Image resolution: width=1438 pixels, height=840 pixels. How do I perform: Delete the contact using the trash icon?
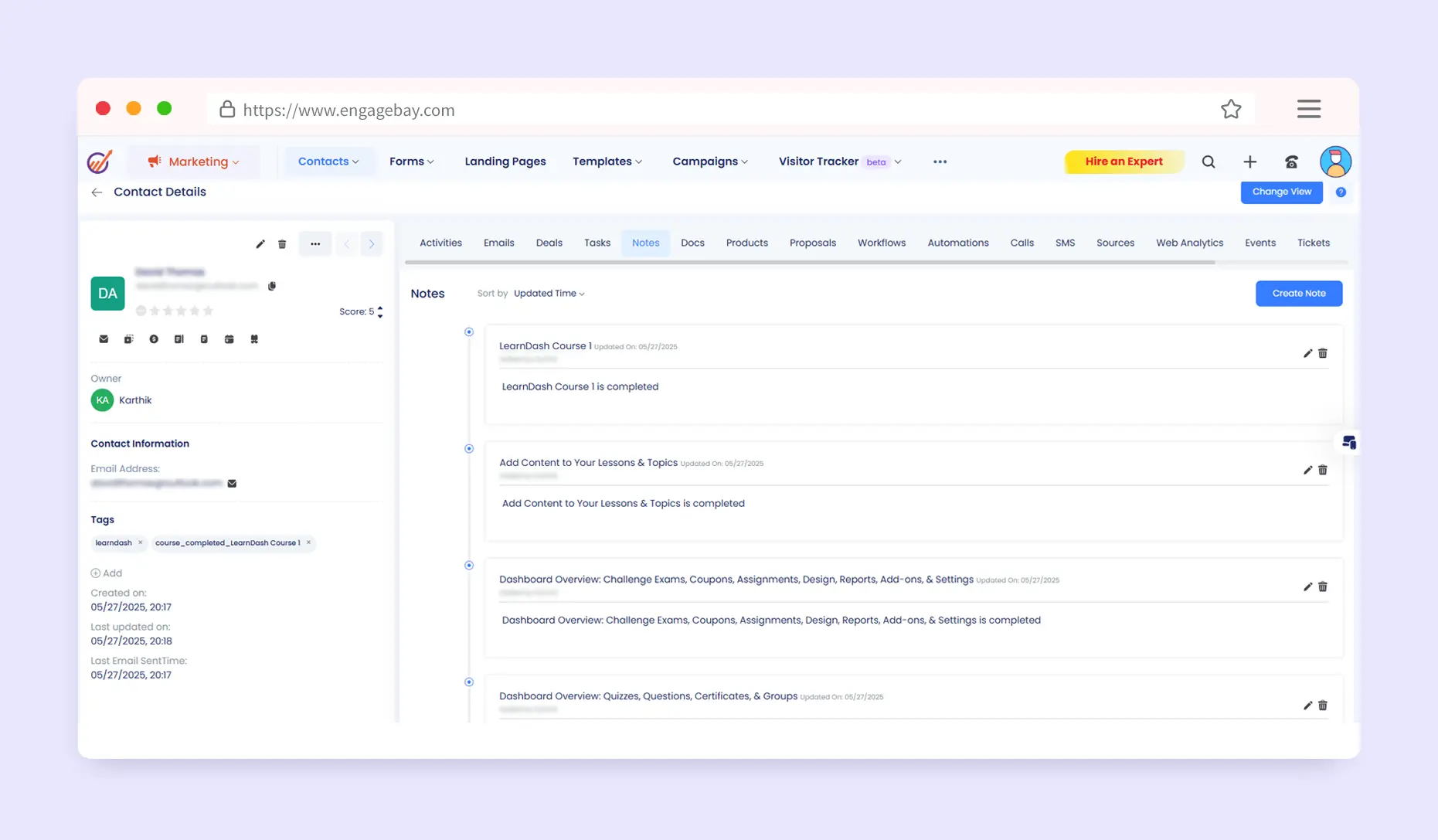pyautogui.click(x=282, y=244)
